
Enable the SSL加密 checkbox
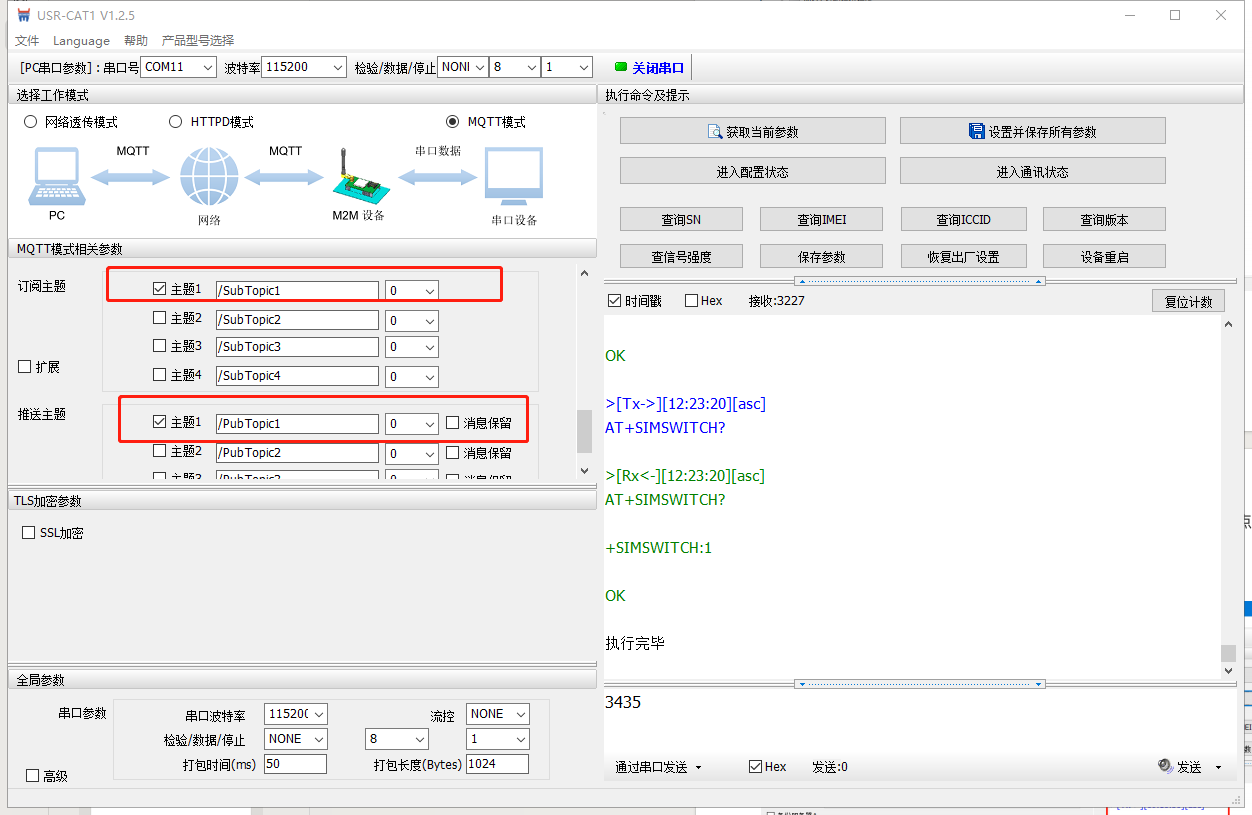pyautogui.click(x=29, y=533)
